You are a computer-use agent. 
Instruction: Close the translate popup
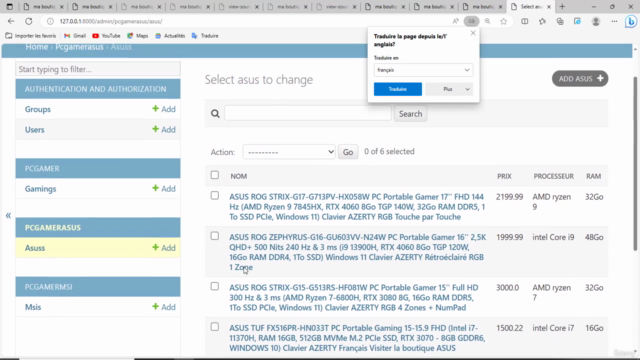pos(473,33)
